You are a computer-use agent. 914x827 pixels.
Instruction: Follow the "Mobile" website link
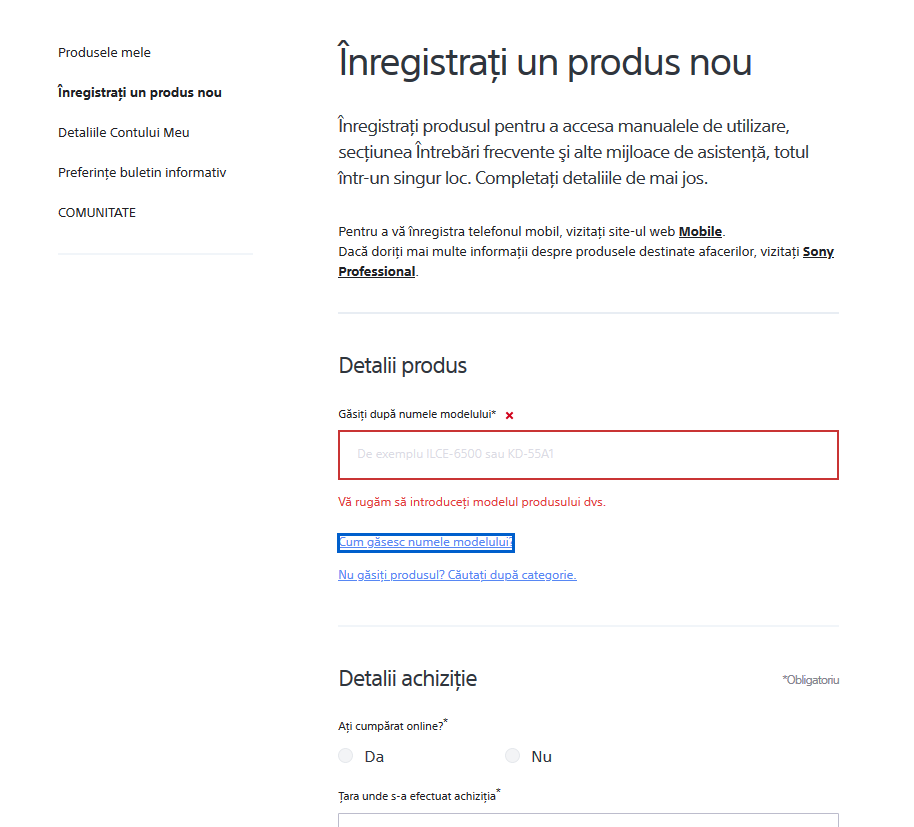tap(700, 232)
